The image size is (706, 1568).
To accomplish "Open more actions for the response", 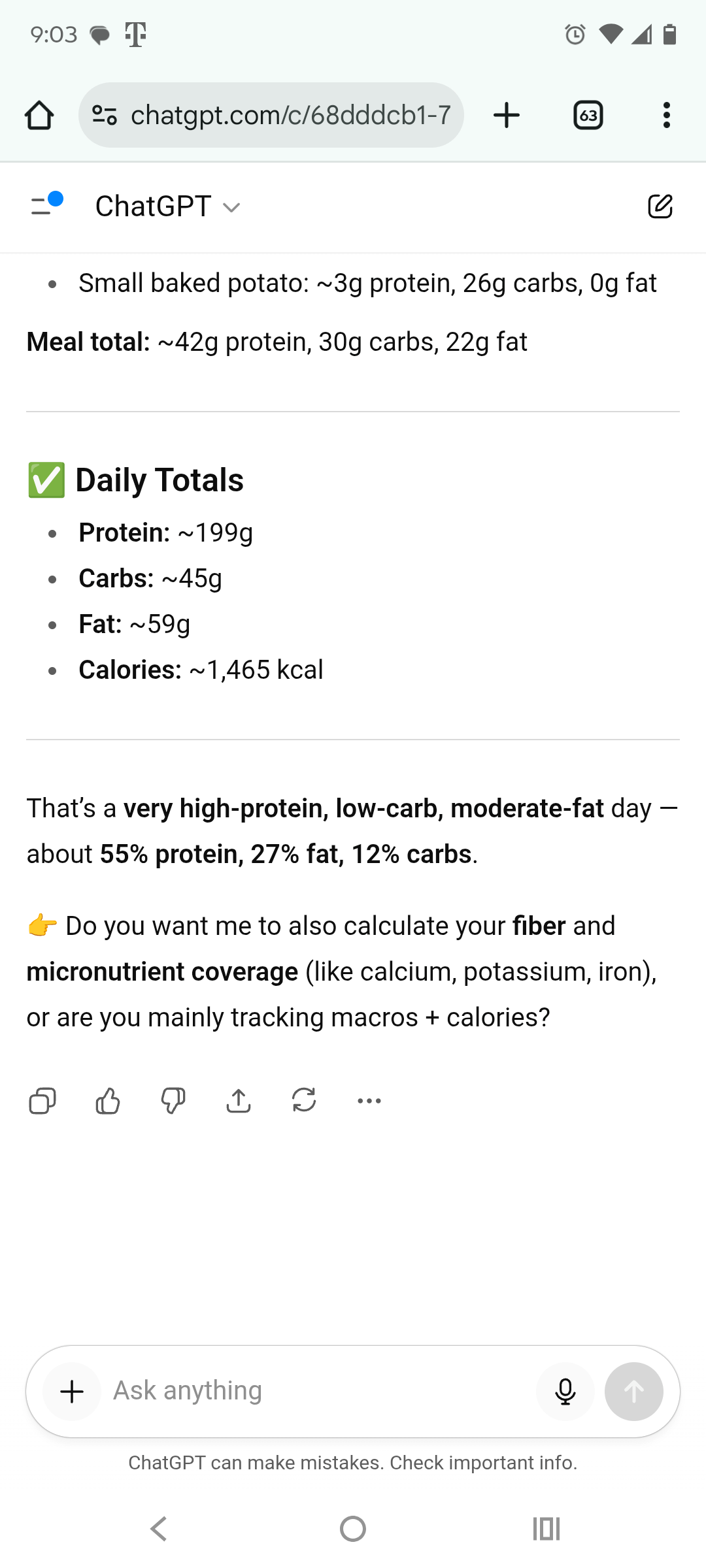I will [369, 1101].
